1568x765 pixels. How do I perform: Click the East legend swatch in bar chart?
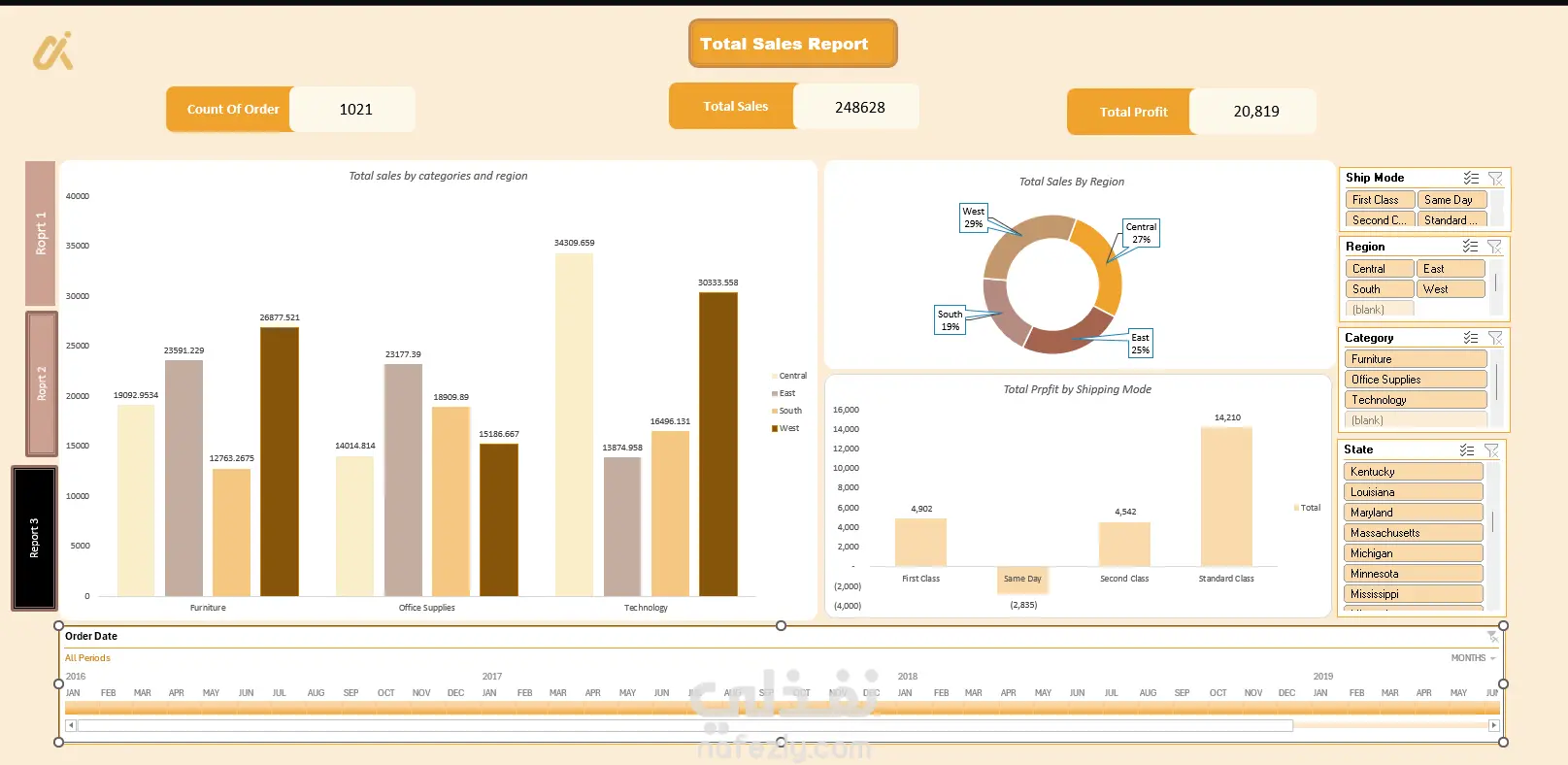pyautogui.click(x=774, y=394)
